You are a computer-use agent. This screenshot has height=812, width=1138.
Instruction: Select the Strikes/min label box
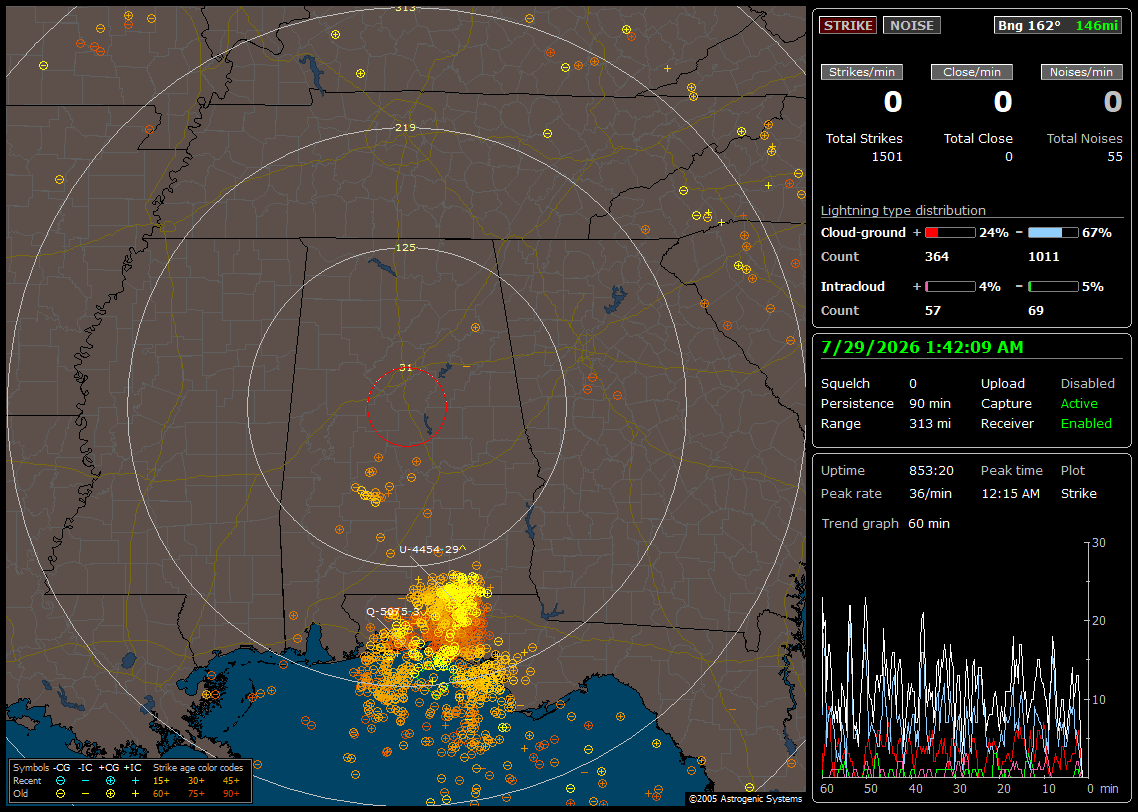[x=861, y=72]
